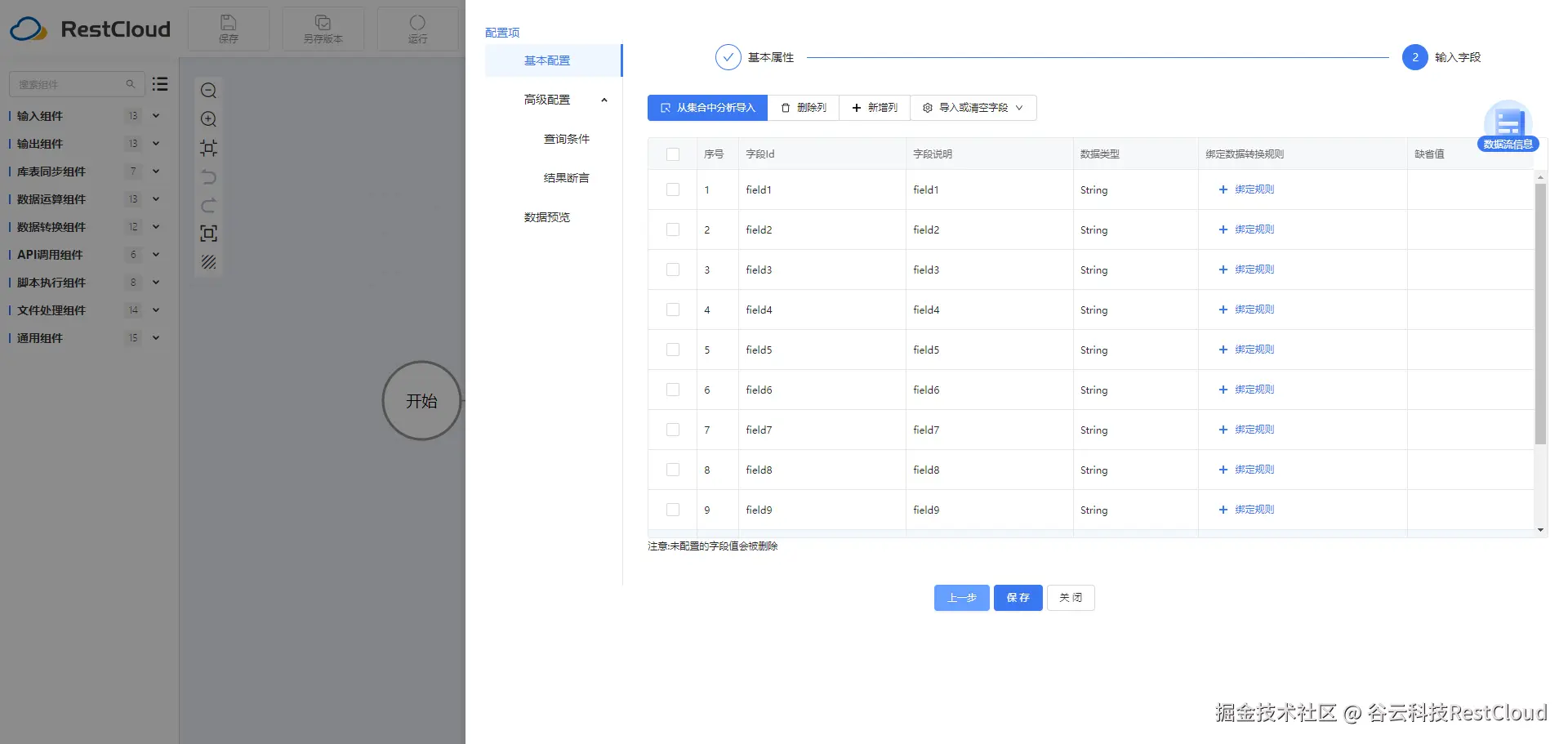The image size is (1568, 744).
Task: Click the RestCloud logo
Action: [91, 29]
